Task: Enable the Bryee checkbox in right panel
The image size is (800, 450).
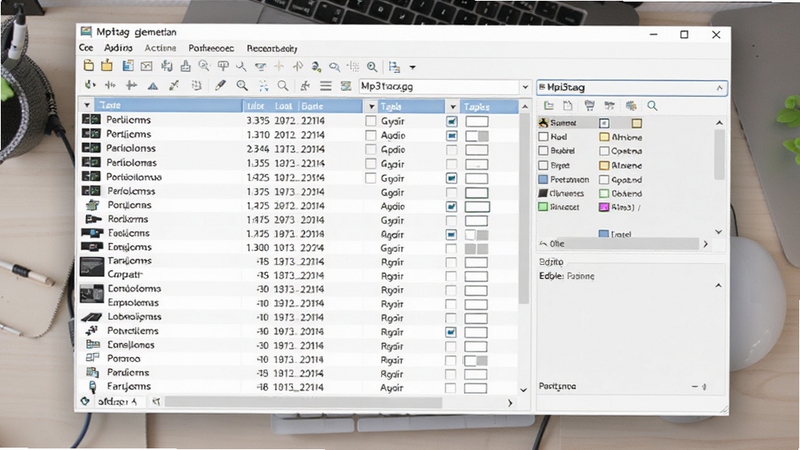Action: pos(543,165)
